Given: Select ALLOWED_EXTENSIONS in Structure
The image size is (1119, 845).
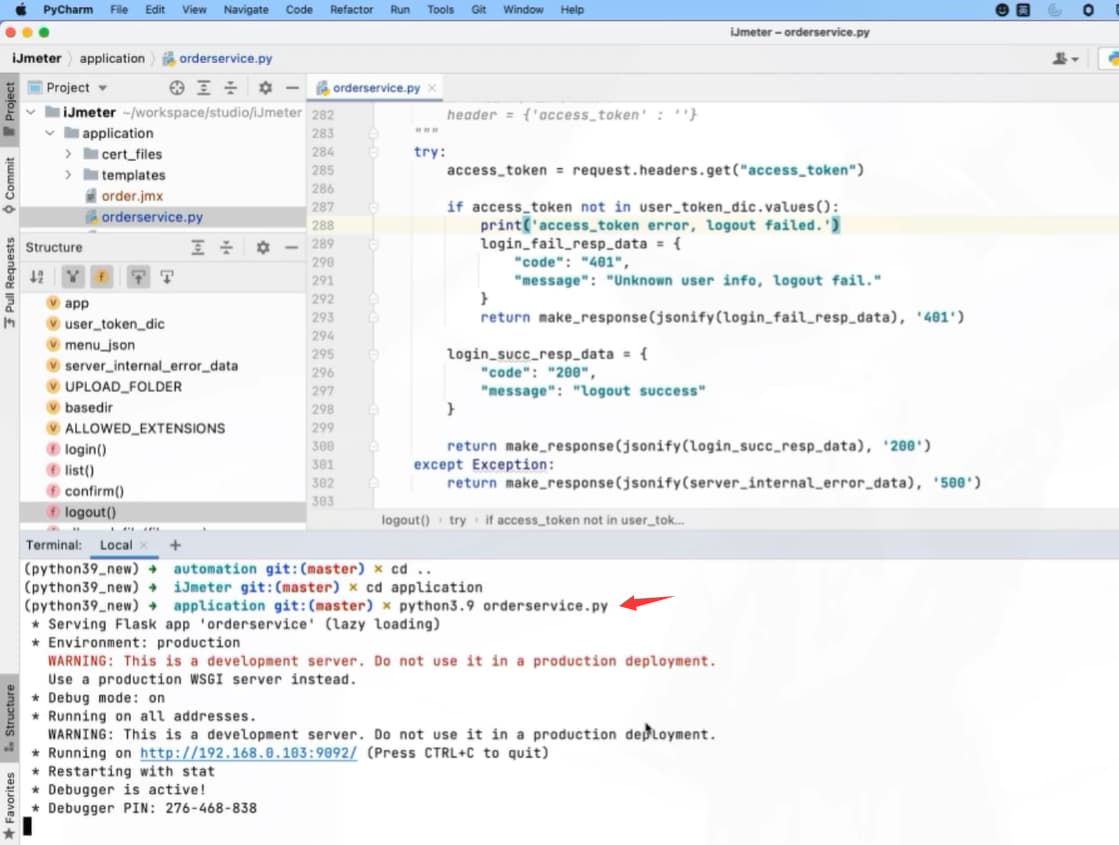Looking at the screenshot, I should tap(144, 428).
